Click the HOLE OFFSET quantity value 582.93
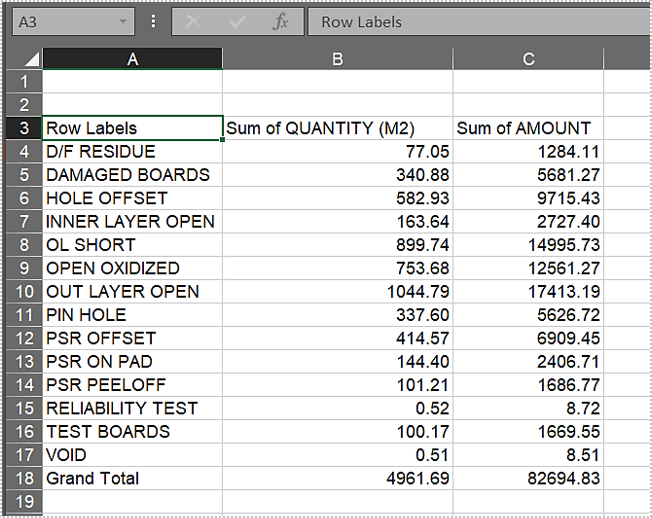652x518 pixels. (337, 198)
